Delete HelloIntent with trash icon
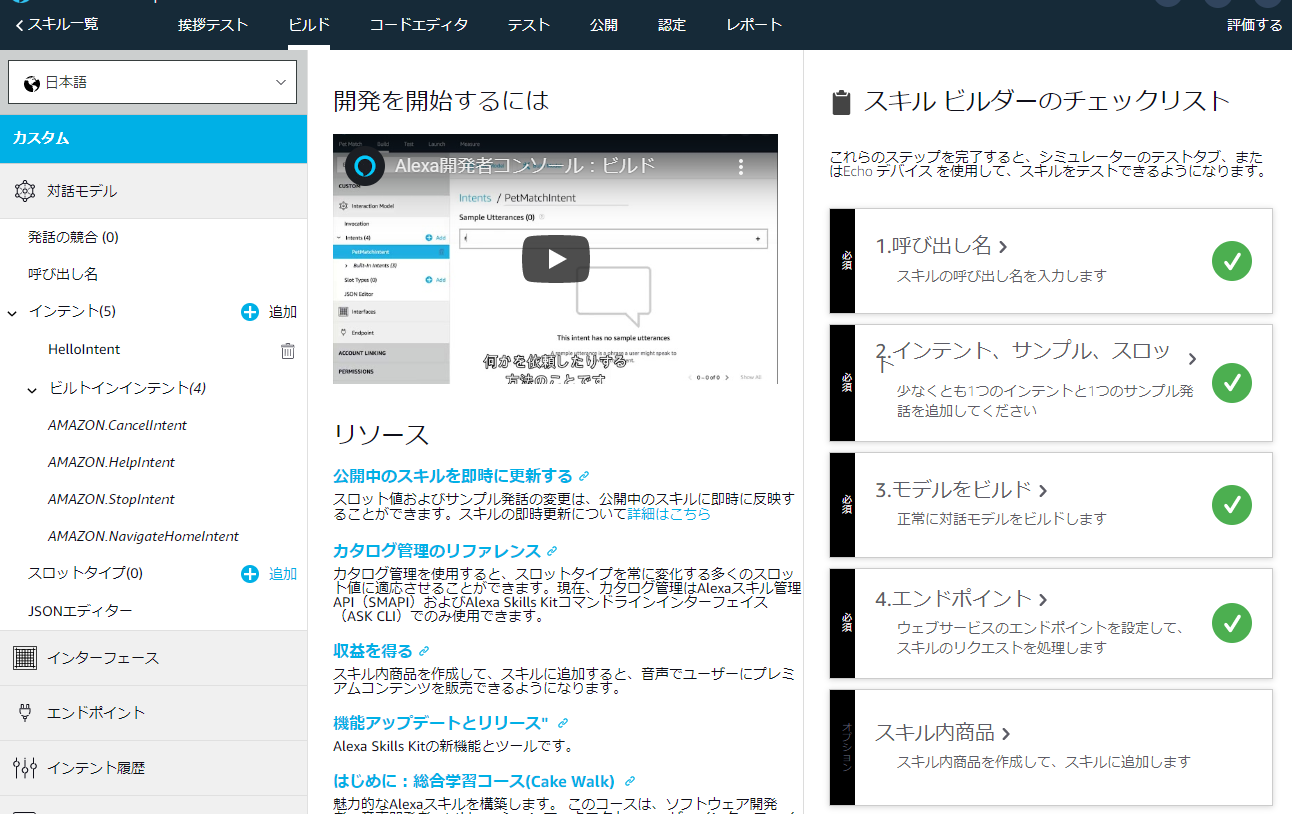 tap(288, 350)
